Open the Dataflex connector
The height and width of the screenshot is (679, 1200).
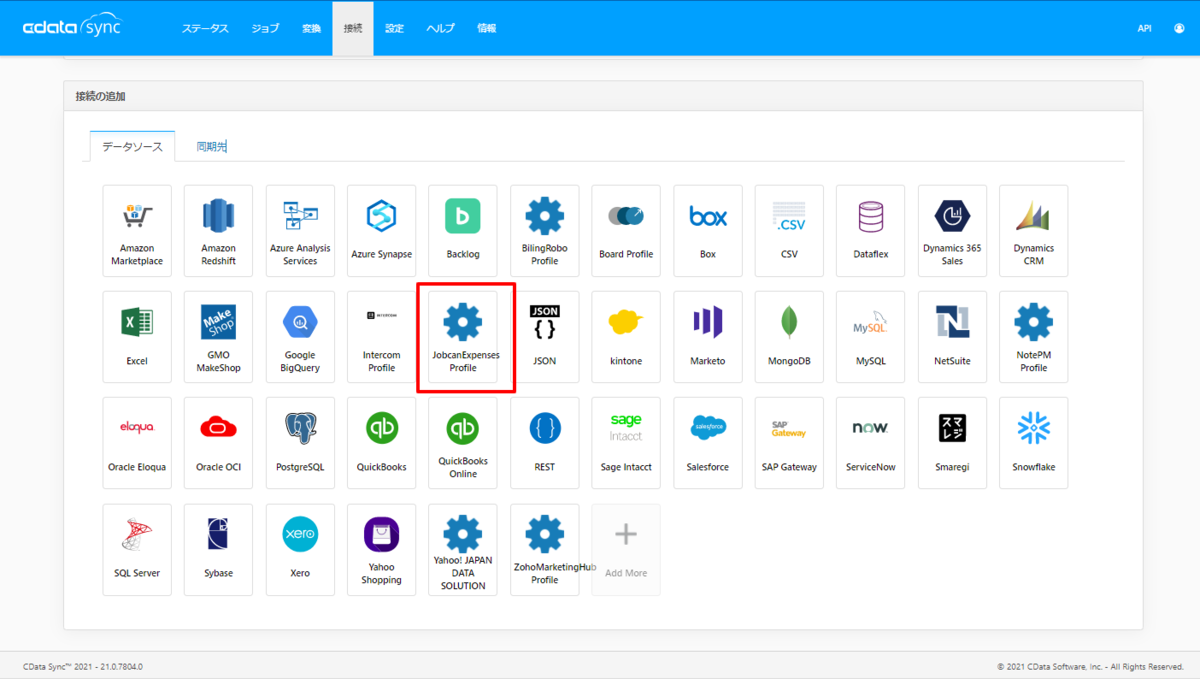pos(871,231)
